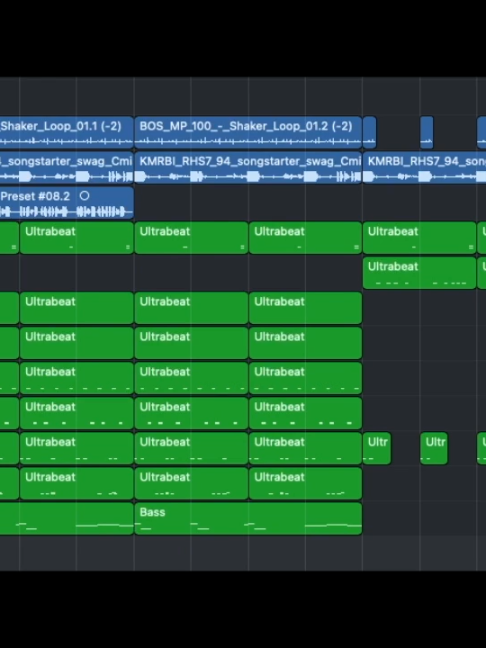Select the BOS_MP_100 Shaker_Loop_01.2 audio region
The width and height of the screenshot is (486, 648).
[x=248, y=132]
